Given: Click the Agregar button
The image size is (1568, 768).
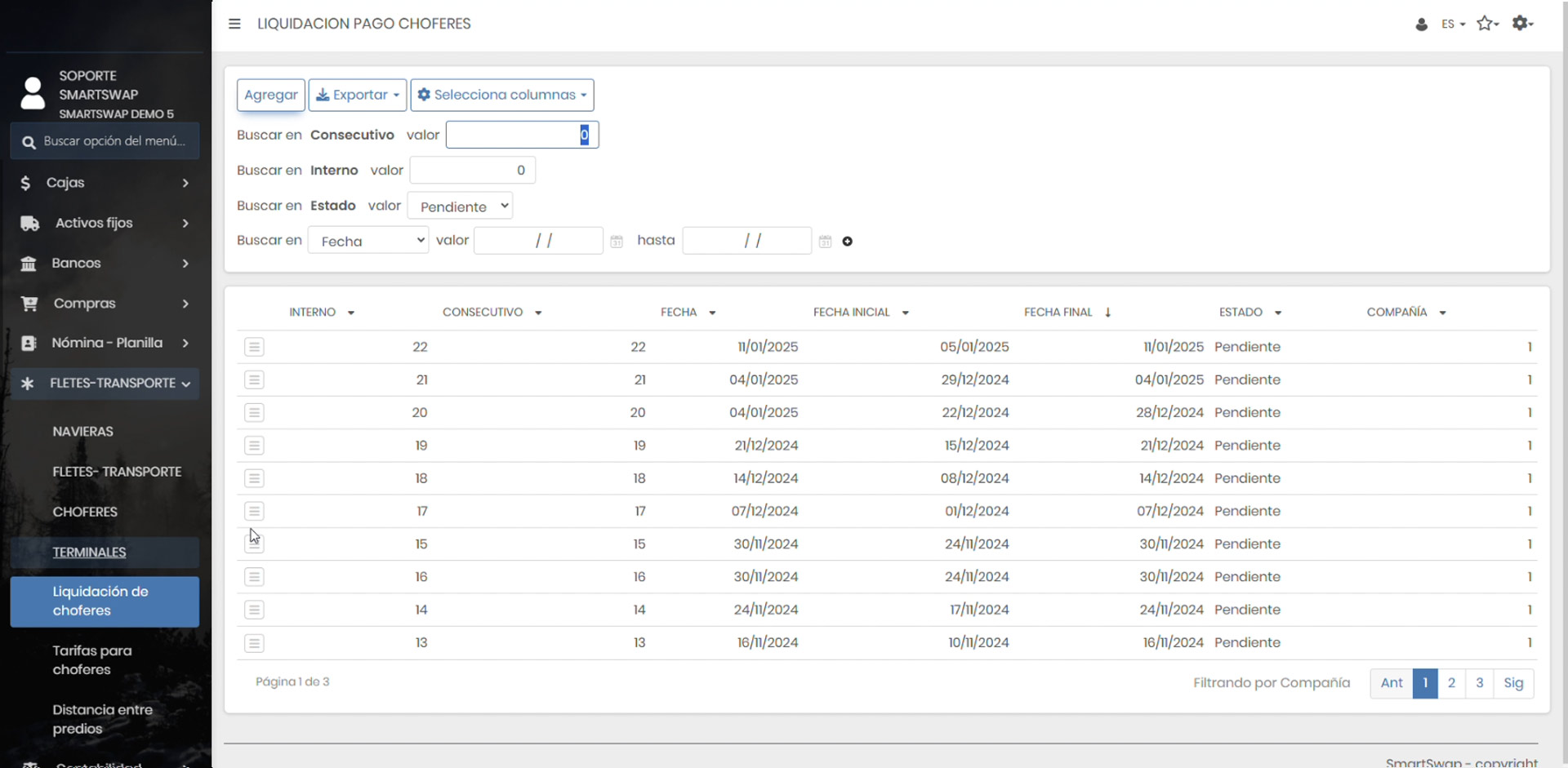Looking at the screenshot, I should pyautogui.click(x=270, y=95).
